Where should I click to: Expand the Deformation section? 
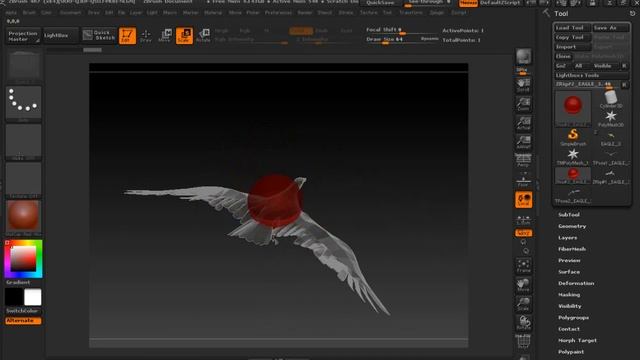click(576, 283)
